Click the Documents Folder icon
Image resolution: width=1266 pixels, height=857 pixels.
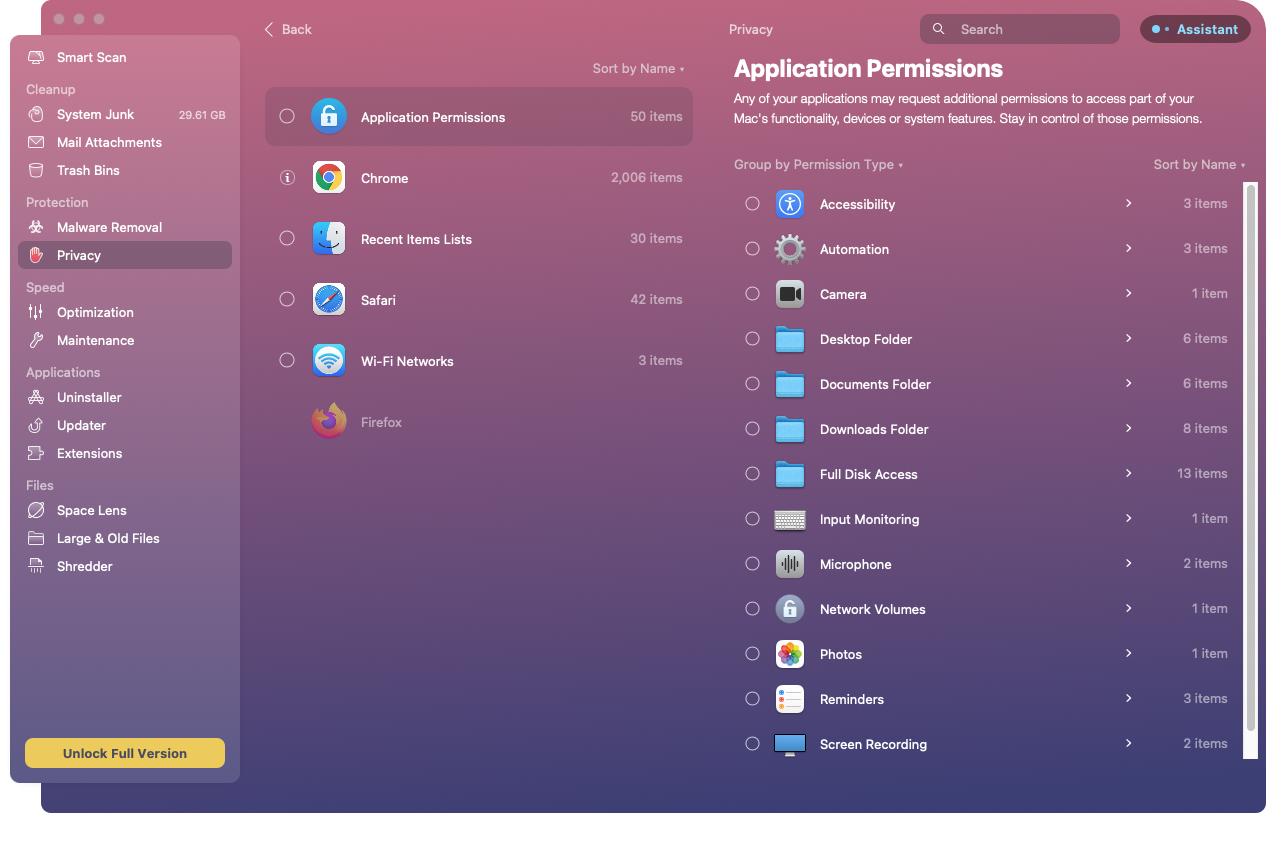(790, 384)
